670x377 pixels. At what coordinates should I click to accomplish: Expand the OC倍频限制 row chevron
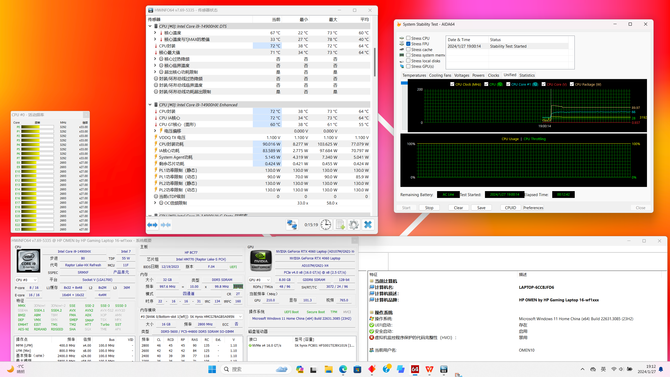(155, 203)
